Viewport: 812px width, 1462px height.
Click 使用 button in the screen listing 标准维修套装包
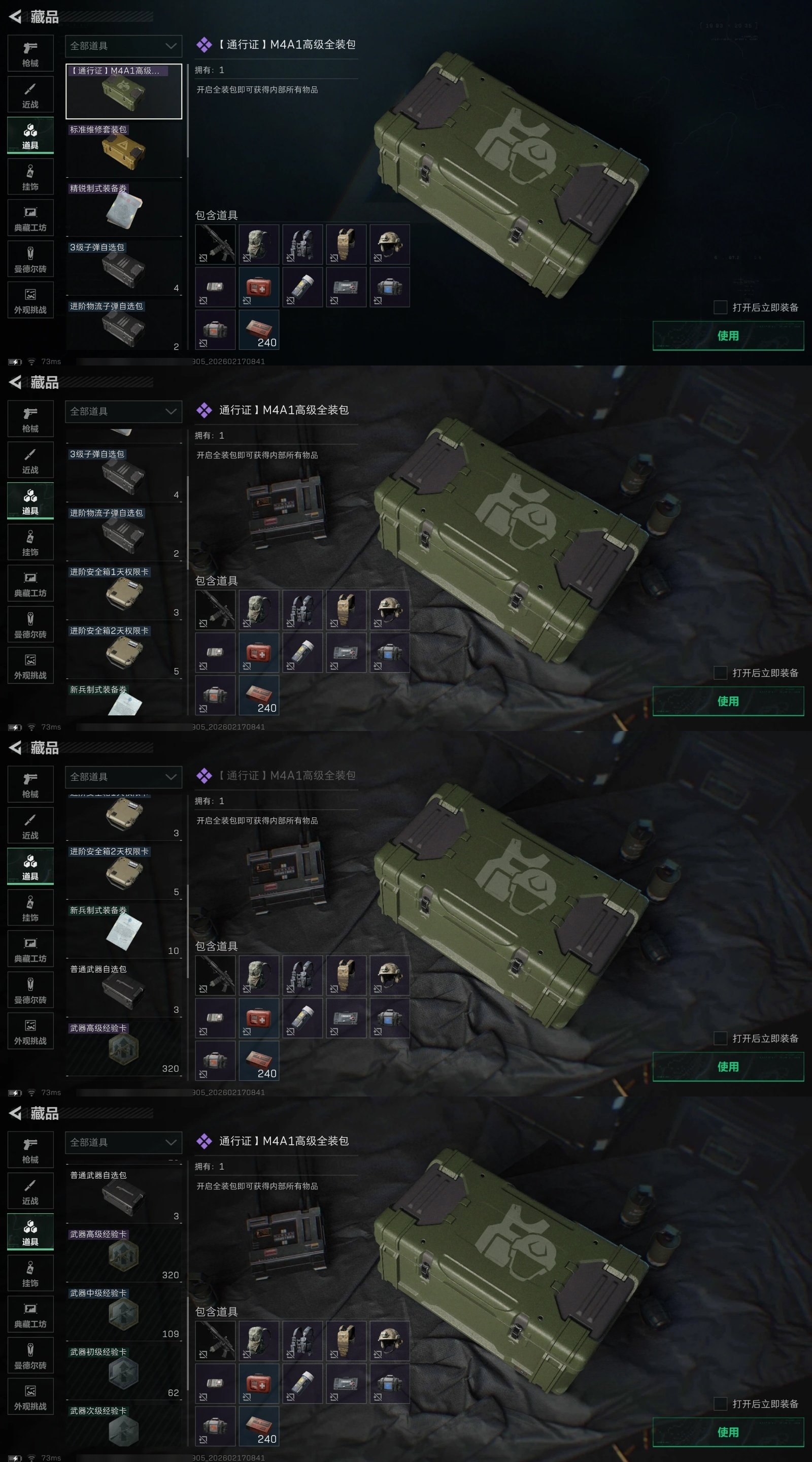coord(728,336)
